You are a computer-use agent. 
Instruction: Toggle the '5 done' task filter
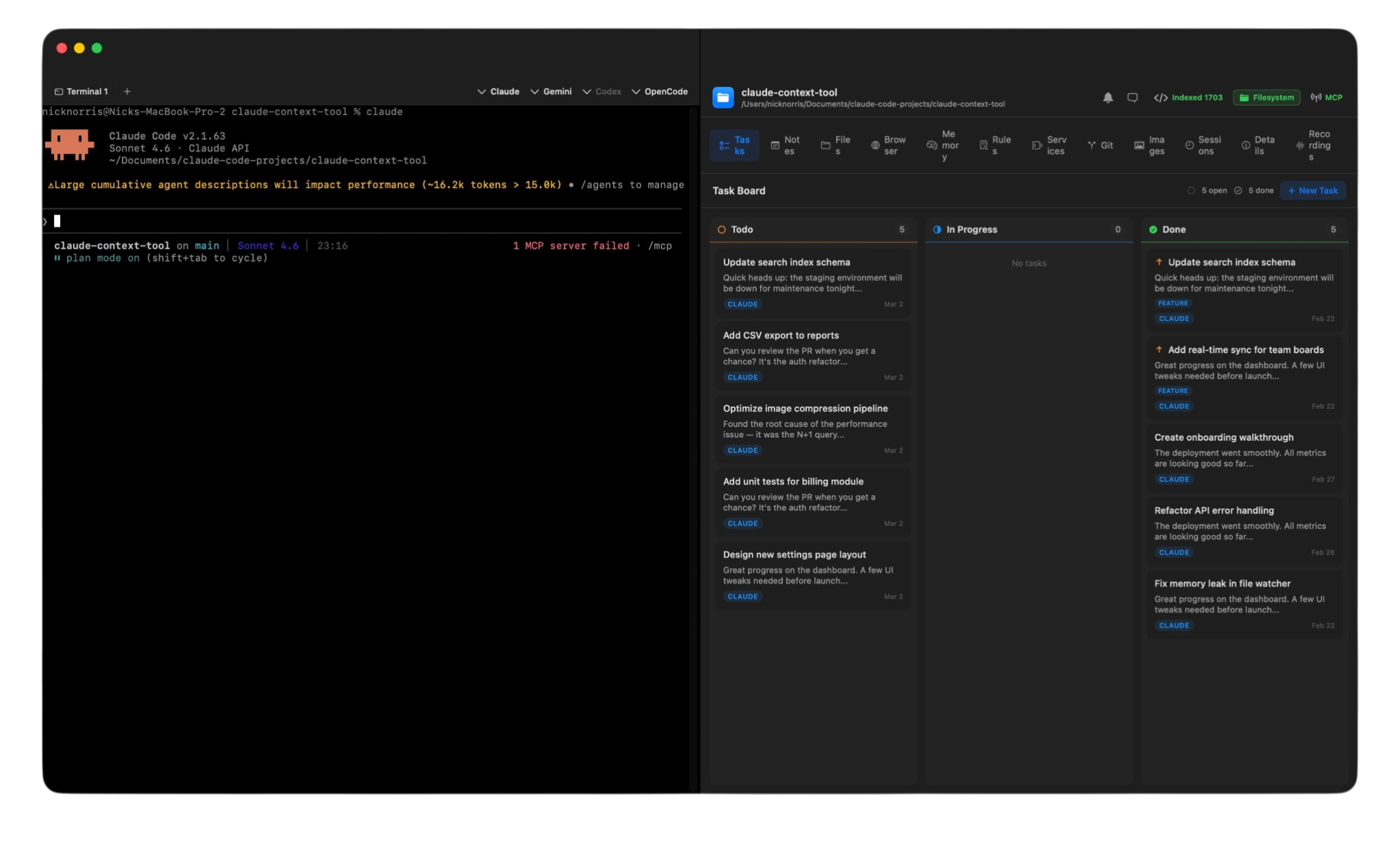[1256, 191]
